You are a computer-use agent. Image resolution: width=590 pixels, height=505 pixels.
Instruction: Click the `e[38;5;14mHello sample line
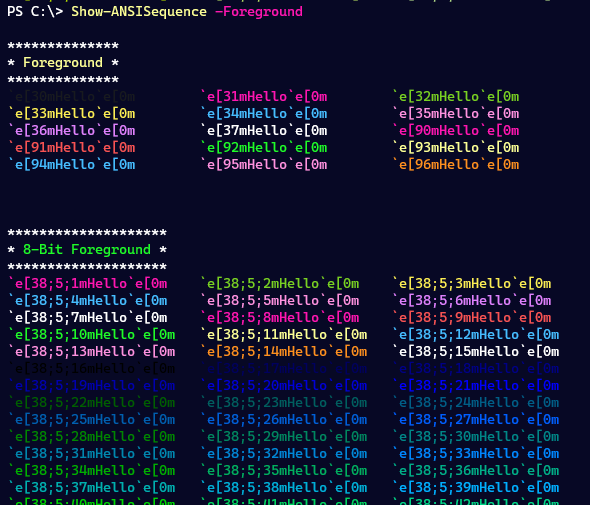pos(283,351)
